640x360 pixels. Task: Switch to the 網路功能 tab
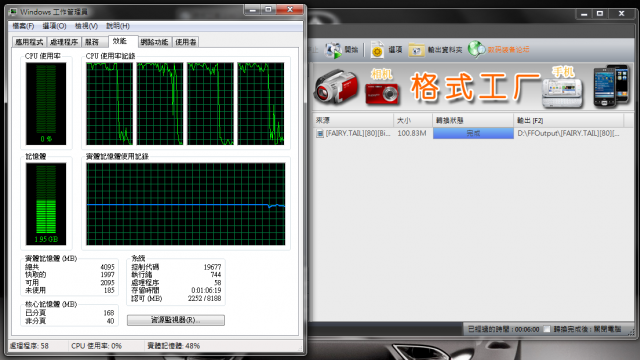coord(154,42)
